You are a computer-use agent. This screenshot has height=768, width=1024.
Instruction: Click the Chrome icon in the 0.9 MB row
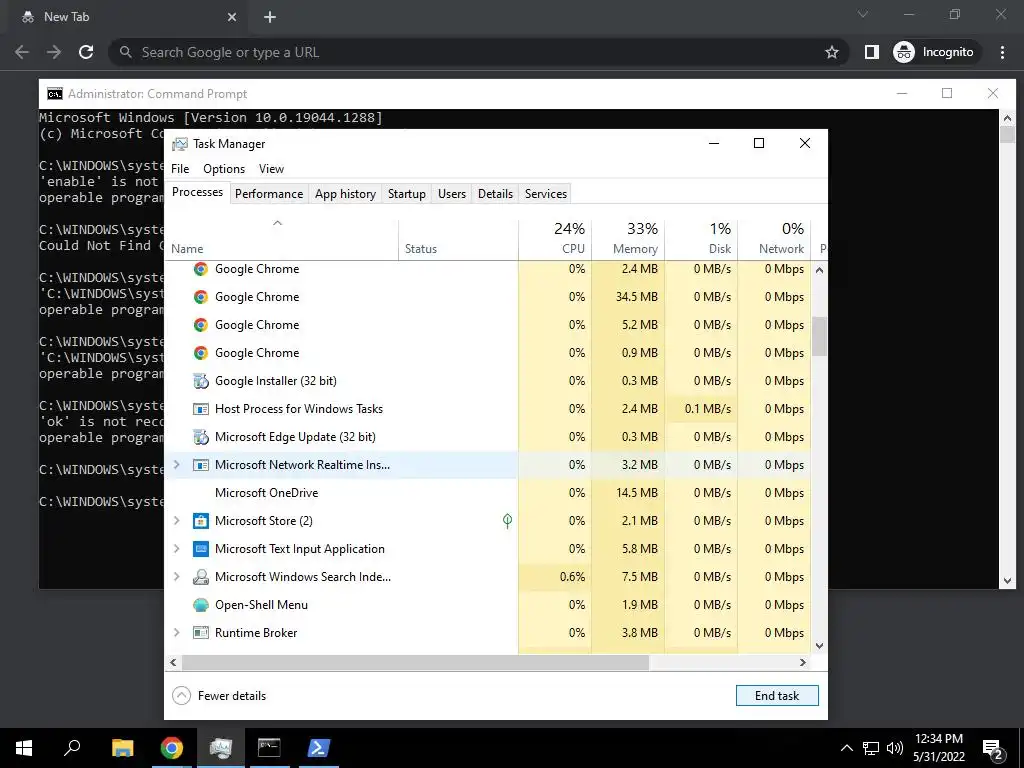pos(200,353)
